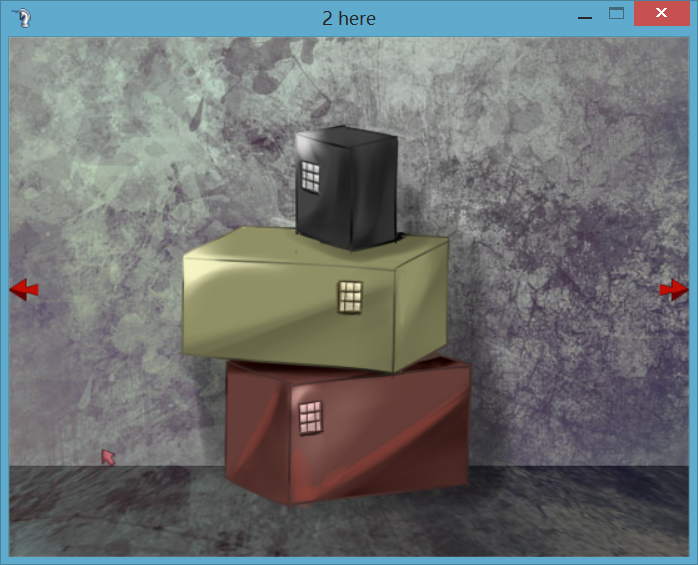This screenshot has width=698, height=565.
Task: Click the red right navigation arrow
Action: [674, 290]
